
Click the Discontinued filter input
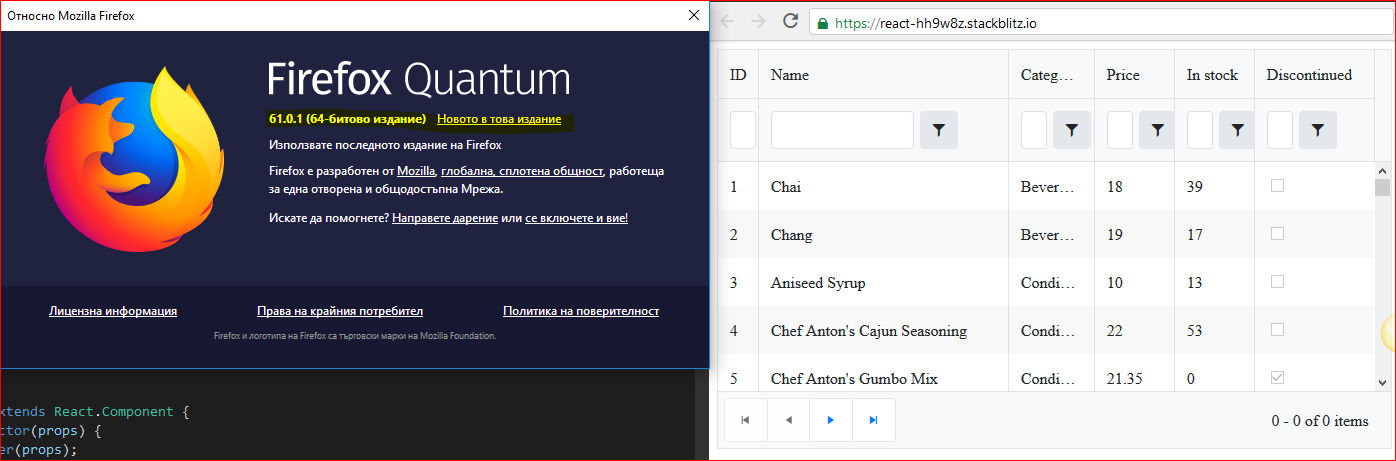pos(1280,130)
